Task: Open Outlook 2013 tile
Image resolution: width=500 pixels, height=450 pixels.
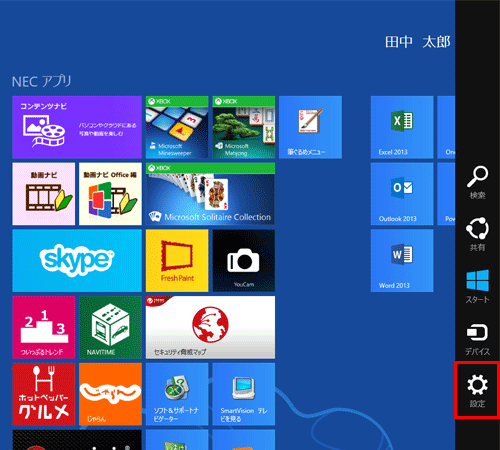Action: pos(402,194)
